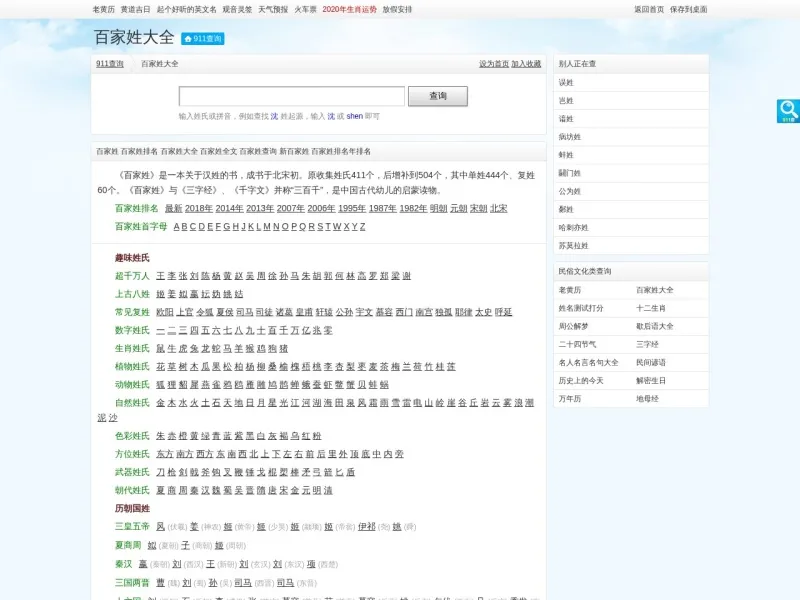Open 火车票 in the top navigation
Screen dimensions: 800x600
305,9
